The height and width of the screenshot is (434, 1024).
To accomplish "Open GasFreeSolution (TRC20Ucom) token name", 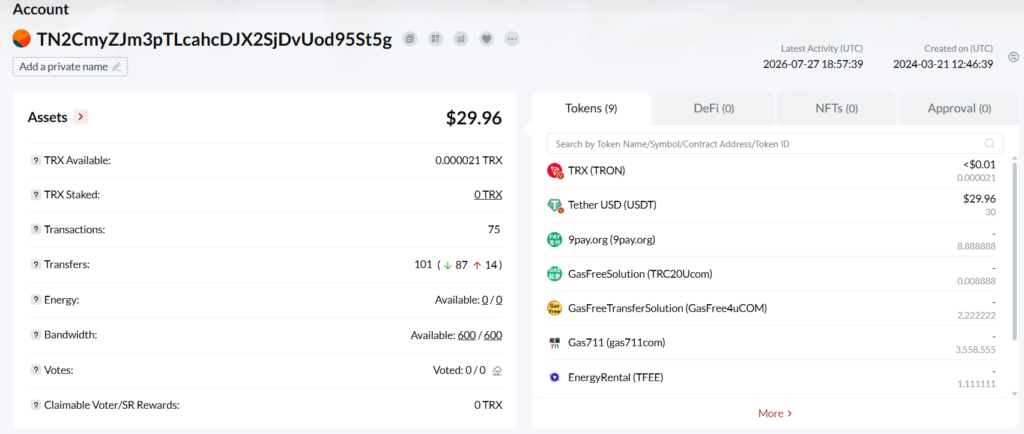I will click(x=641, y=274).
